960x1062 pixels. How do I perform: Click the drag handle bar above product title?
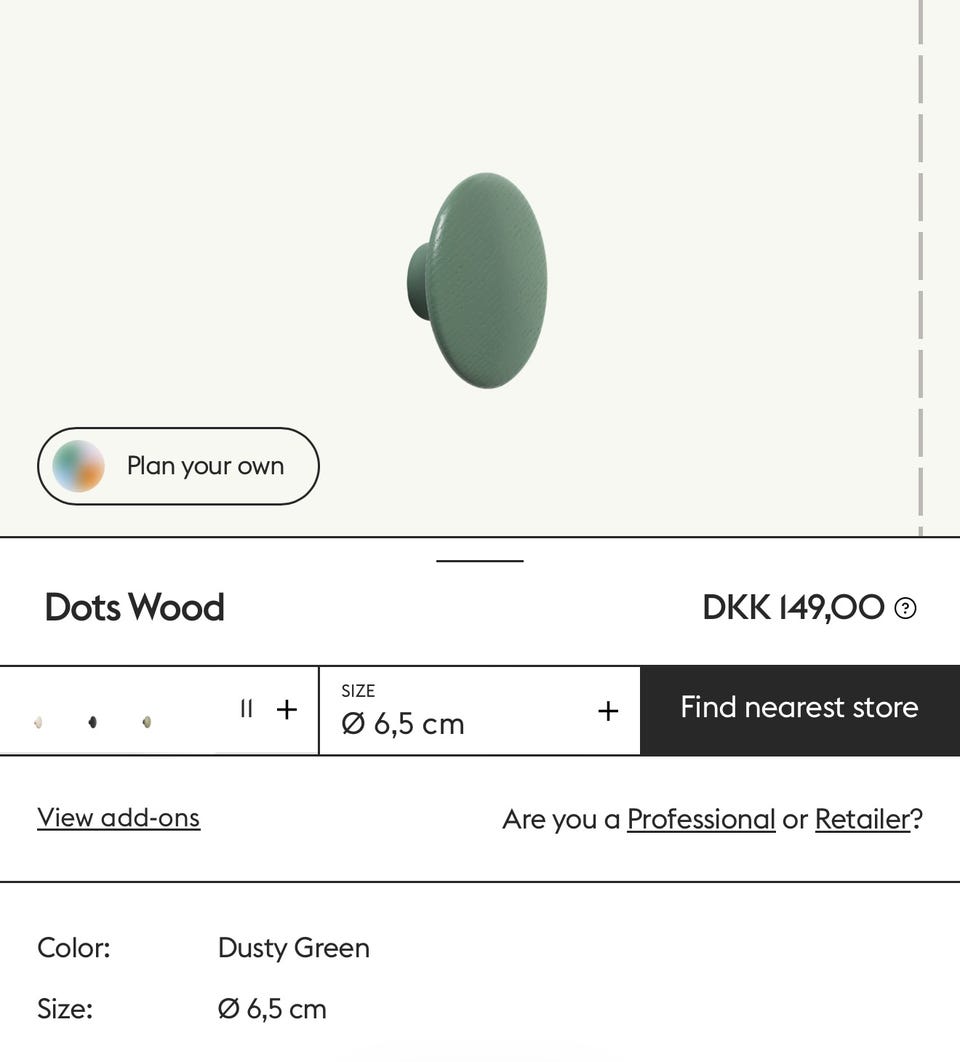tap(480, 561)
